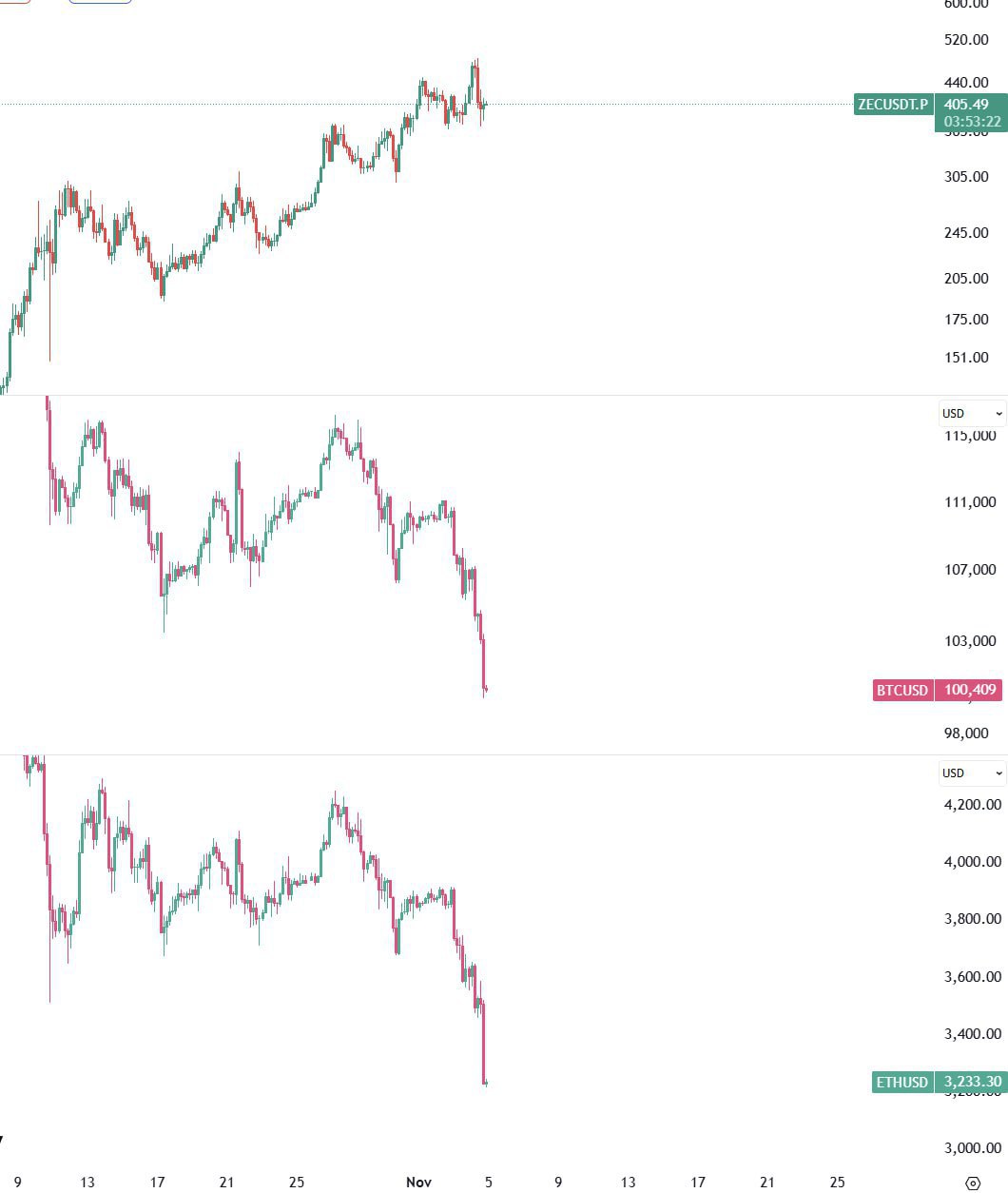Open chart settings gear icon
This screenshot has width=1008, height=1193.
tap(972, 1183)
